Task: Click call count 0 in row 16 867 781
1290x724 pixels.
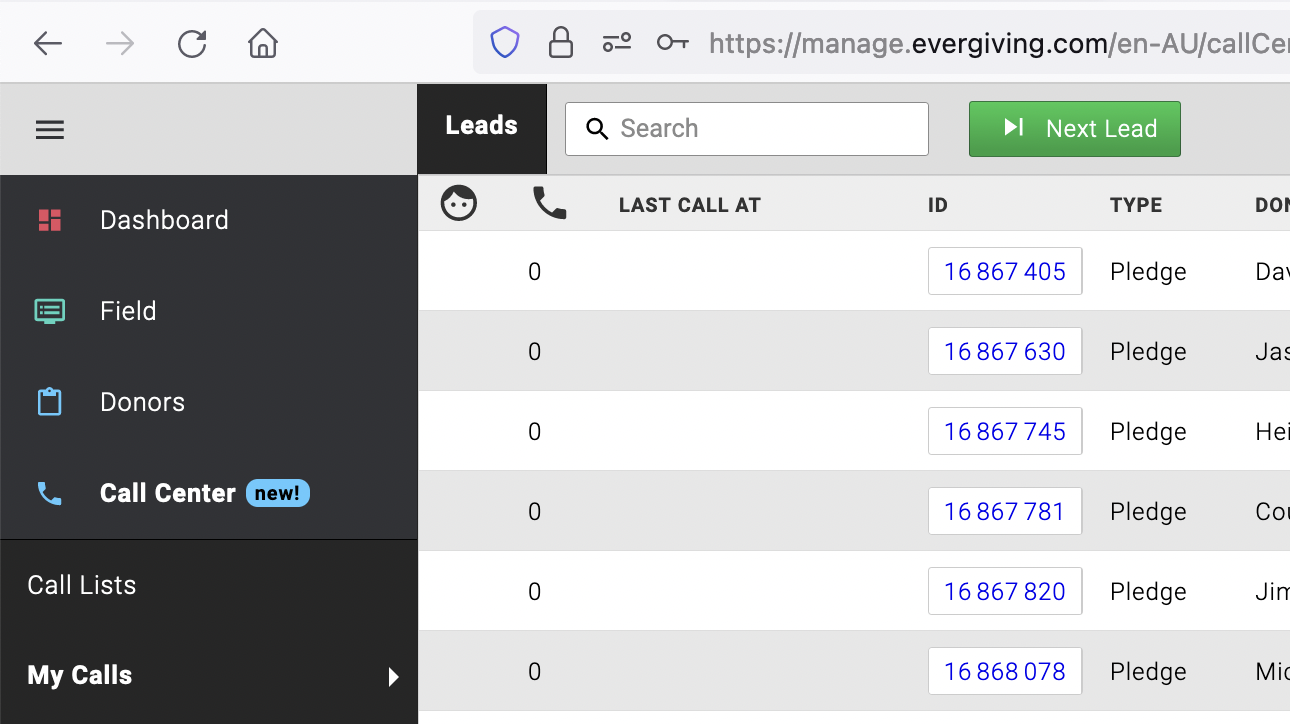Action: [x=535, y=512]
